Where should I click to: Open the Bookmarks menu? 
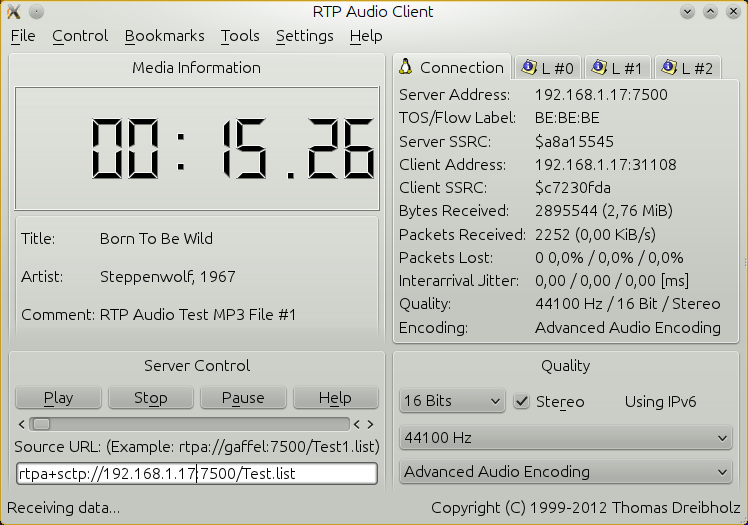tap(165, 36)
